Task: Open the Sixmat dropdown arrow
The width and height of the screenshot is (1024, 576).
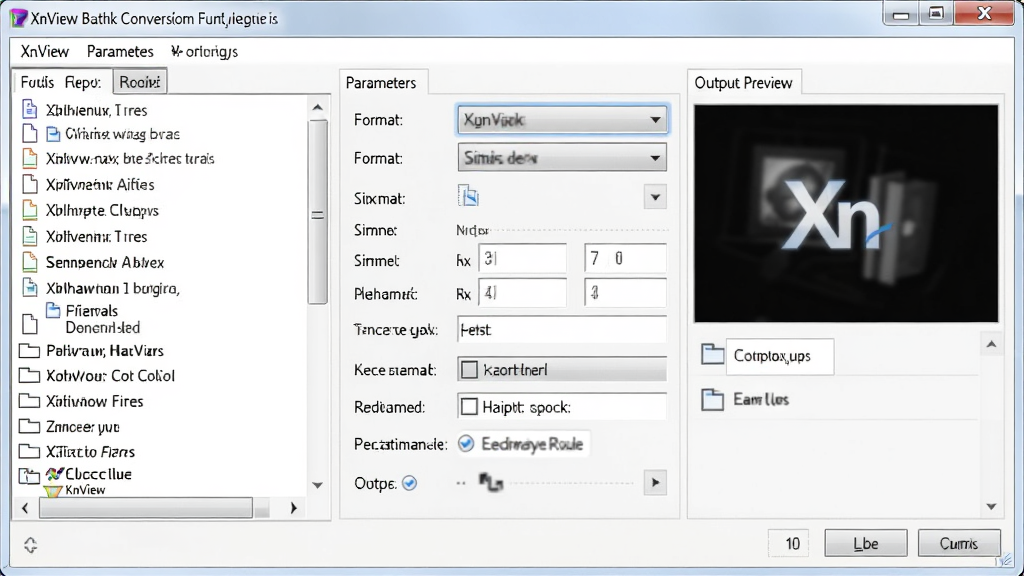Action: 655,197
